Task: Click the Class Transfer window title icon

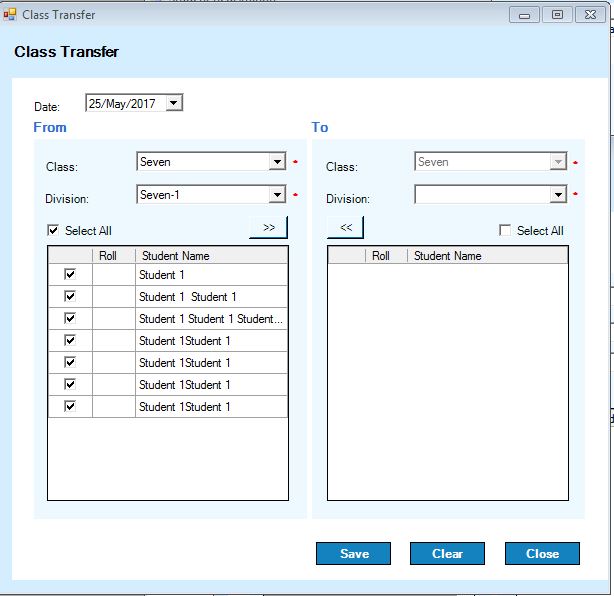Action: pyautogui.click(x=10, y=15)
